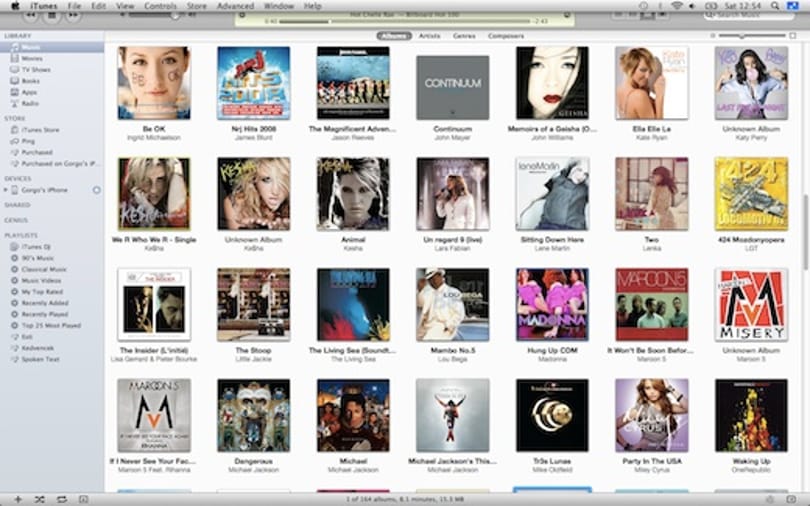Open the Purchased playlist in sidebar
Viewport: 810px width, 506px height.
(x=52, y=152)
